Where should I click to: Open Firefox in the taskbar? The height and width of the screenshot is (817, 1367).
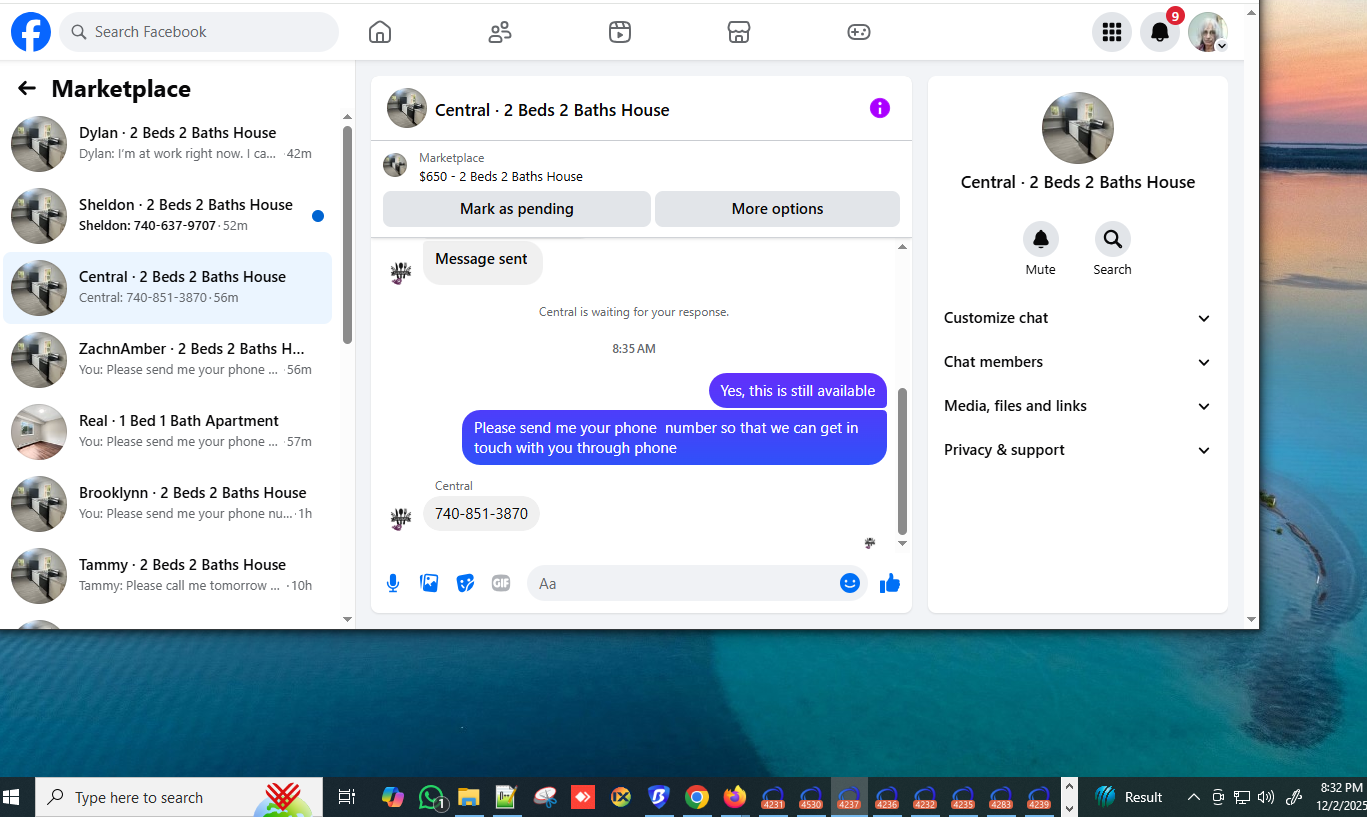pyautogui.click(x=735, y=797)
